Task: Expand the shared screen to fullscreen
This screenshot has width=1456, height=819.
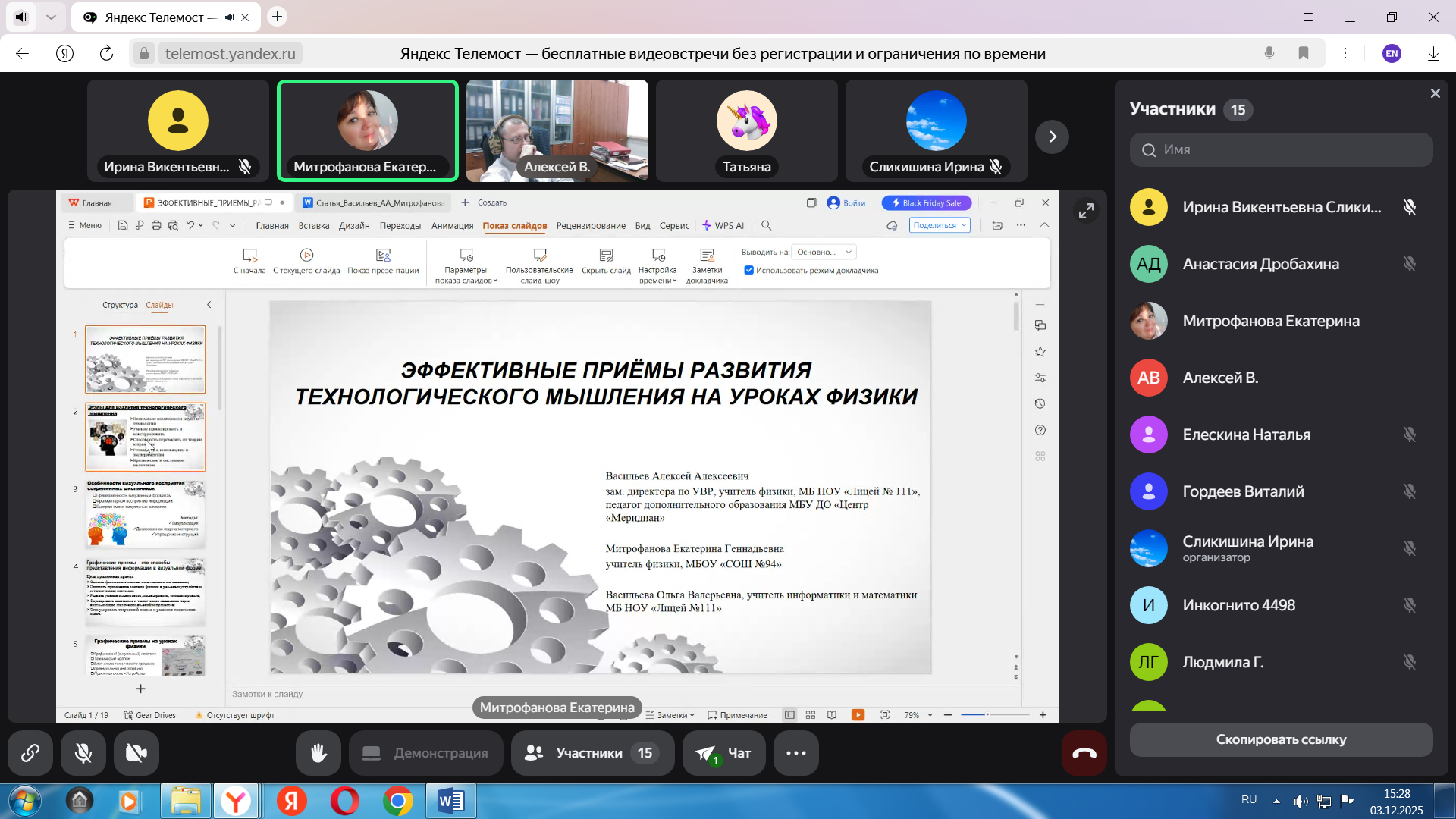Action: [x=1086, y=211]
